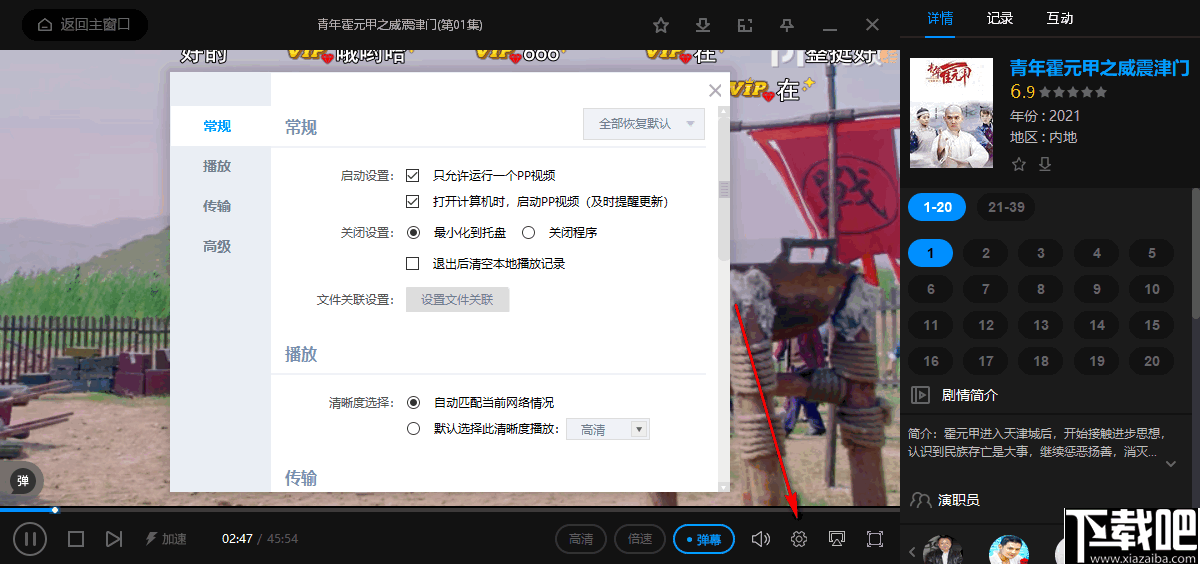Click the mini-window mode icon in title bar
Image resolution: width=1200 pixels, height=564 pixels.
[x=745, y=25]
